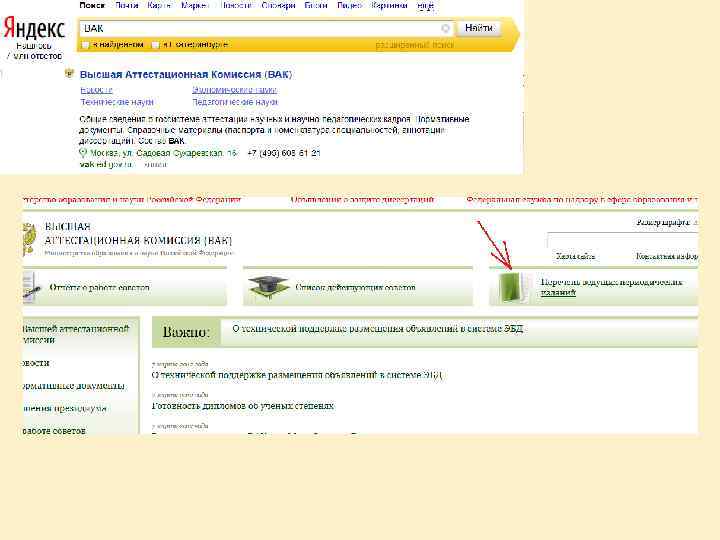
Task: Click the "копия" cached copy link
Action: tap(155, 164)
